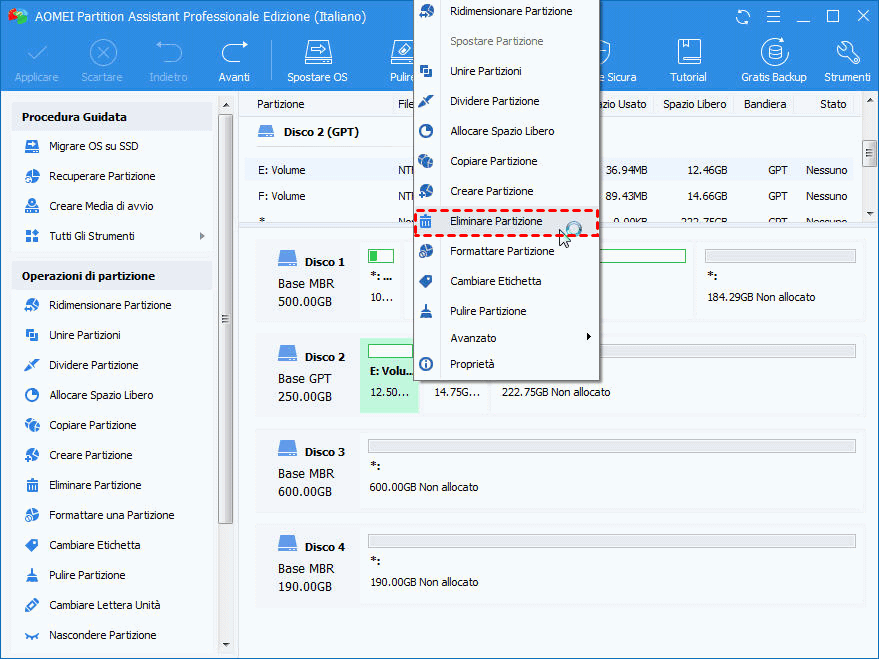This screenshot has width=879, height=659.
Task: Choose Unire Partizioni in context menu
Action: pyautogui.click(x=507, y=71)
